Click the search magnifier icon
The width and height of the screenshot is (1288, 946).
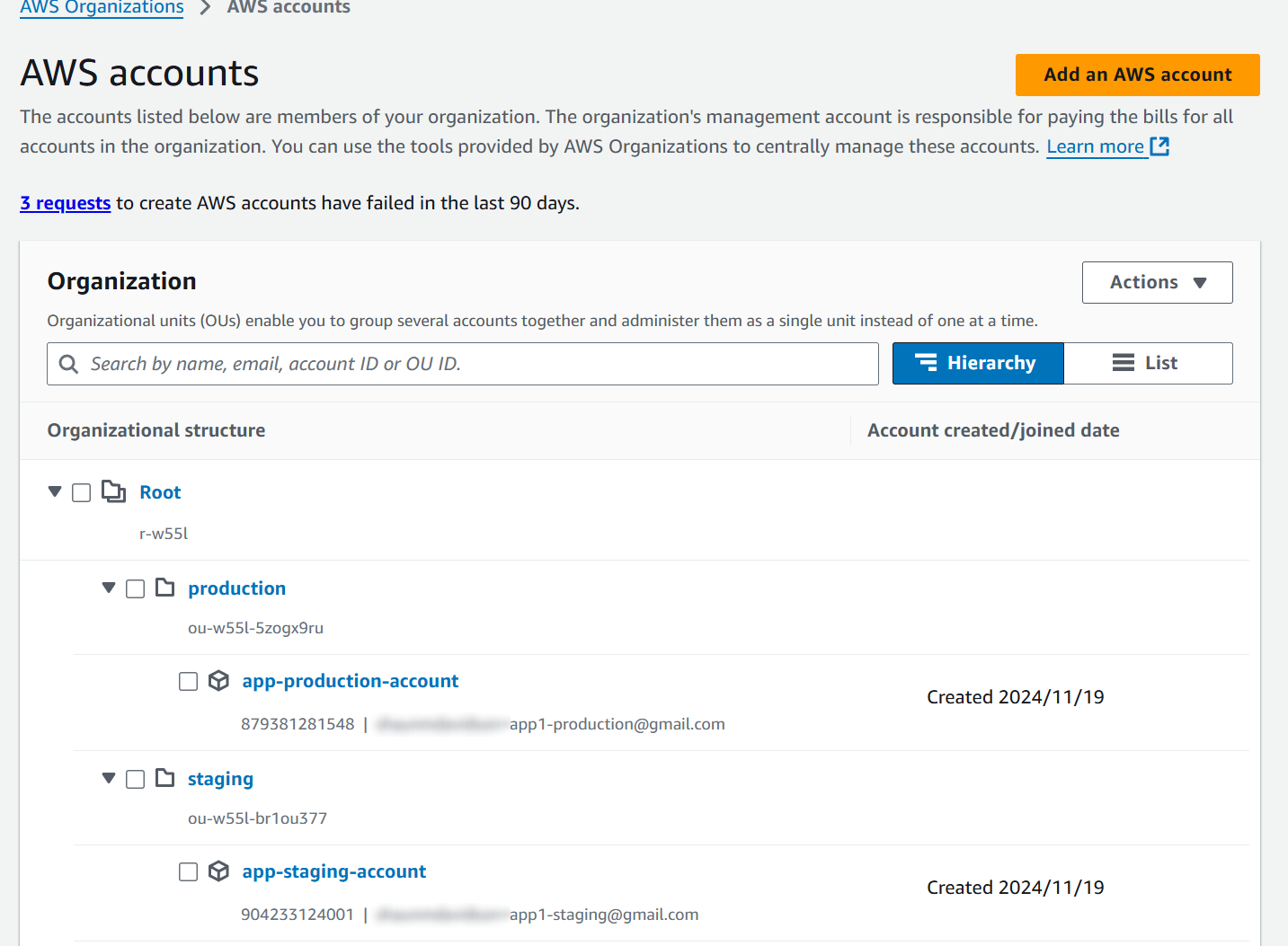68,364
